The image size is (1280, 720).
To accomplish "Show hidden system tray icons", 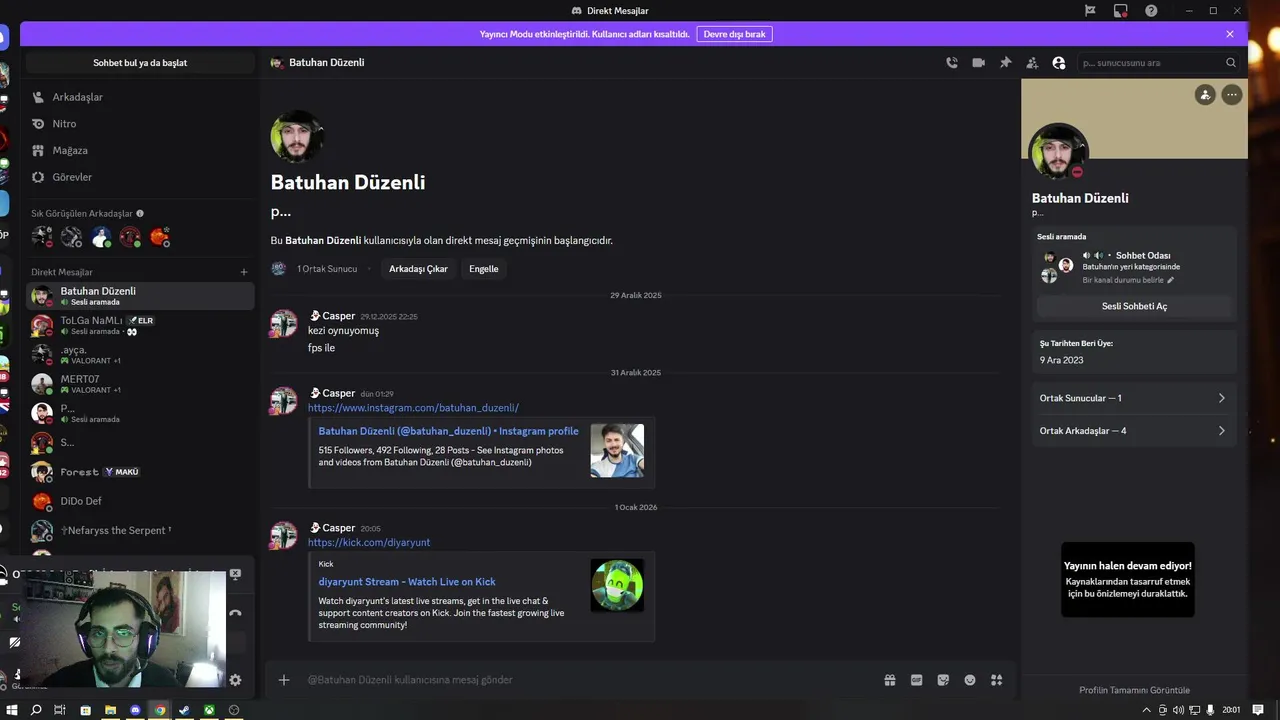I will [x=1146, y=710].
